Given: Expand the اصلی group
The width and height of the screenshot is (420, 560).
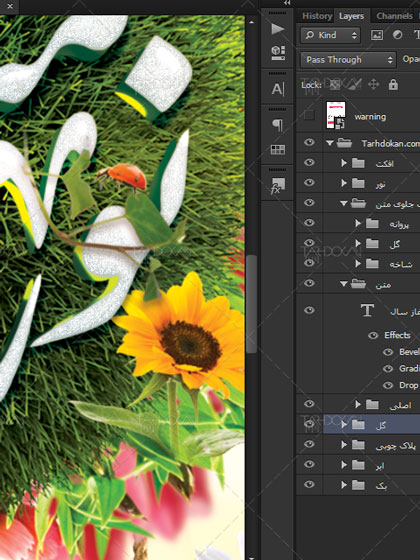Looking at the screenshot, I should pyautogui.click(x=358, y=404).
